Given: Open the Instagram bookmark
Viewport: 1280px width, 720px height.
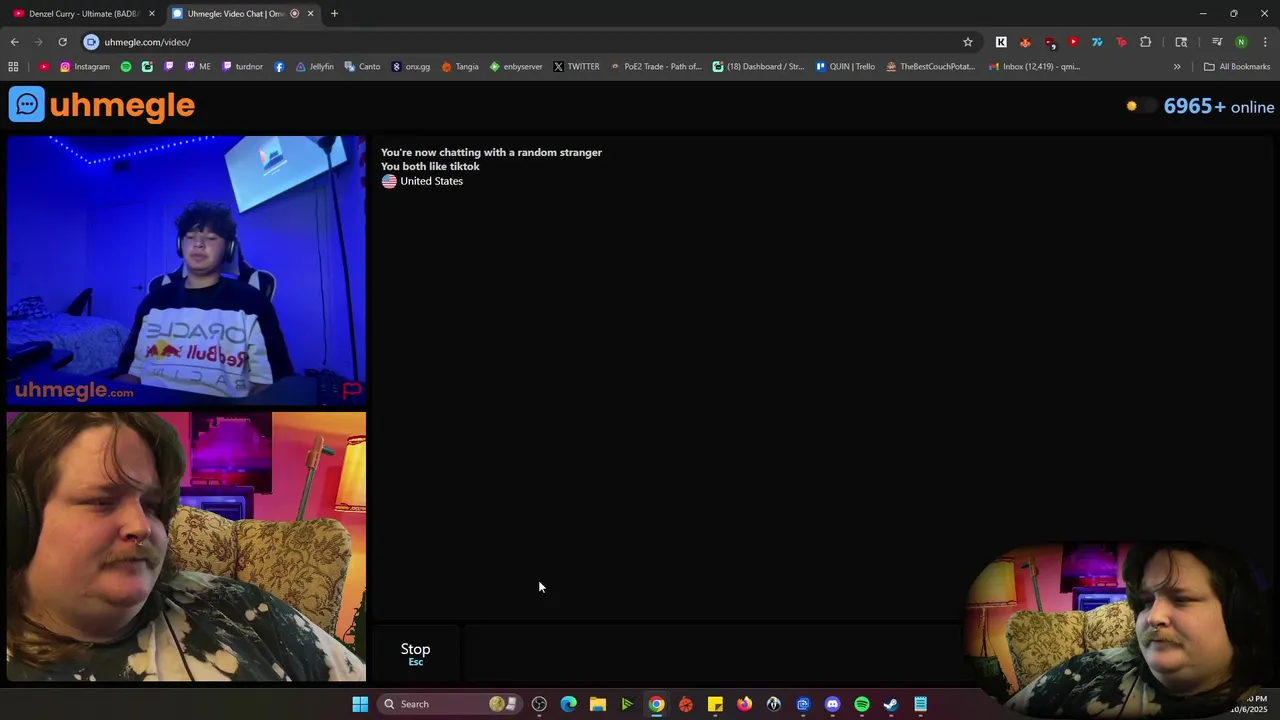Looking at the screenshot, I should 85,67.
